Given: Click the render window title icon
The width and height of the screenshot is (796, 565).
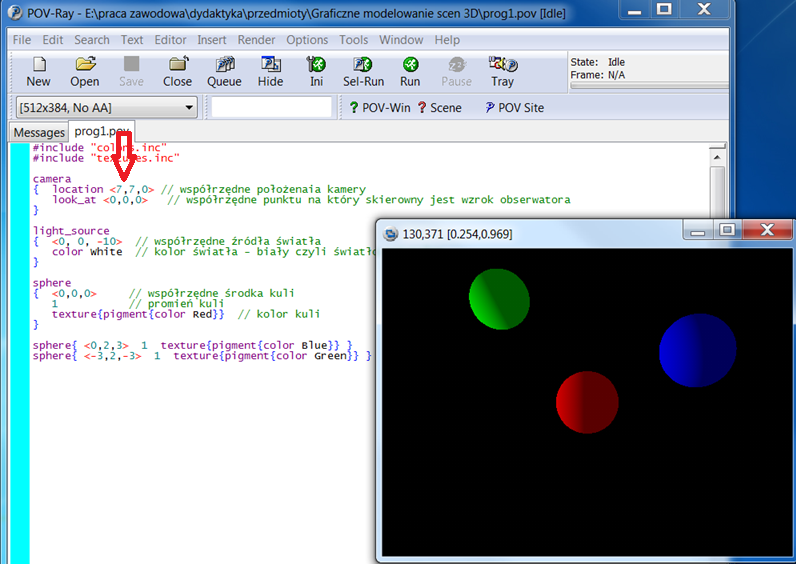Looking at the screenshot, I should (390, 234).
